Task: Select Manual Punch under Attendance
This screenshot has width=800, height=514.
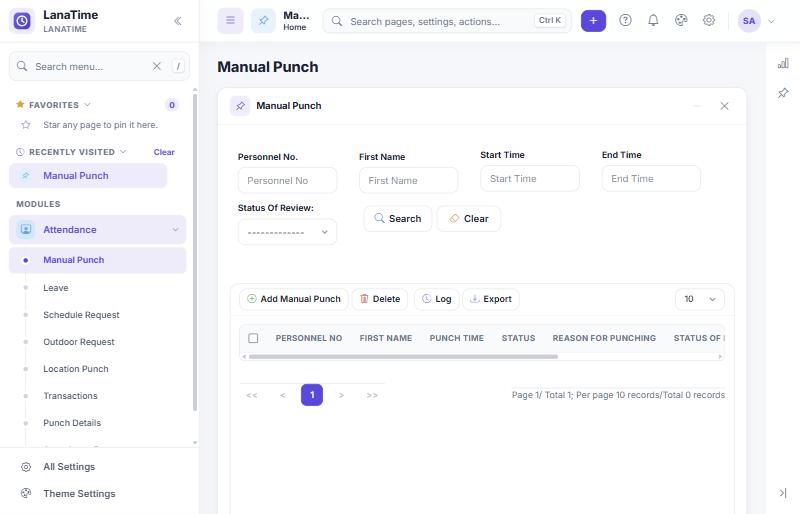Action: [x=97, y=260]
